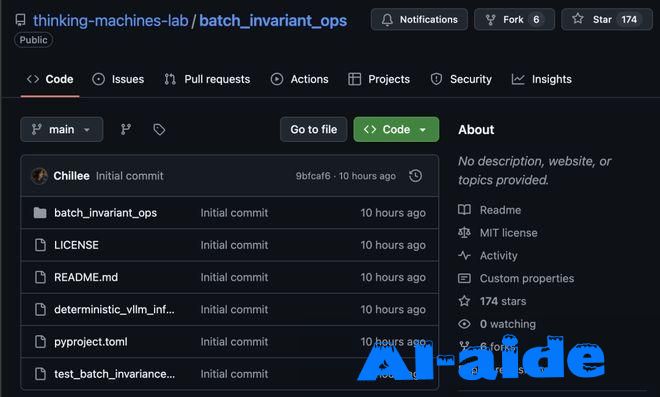
Task: Click the book icon beside Readme
Action: (x=464, y=210)
